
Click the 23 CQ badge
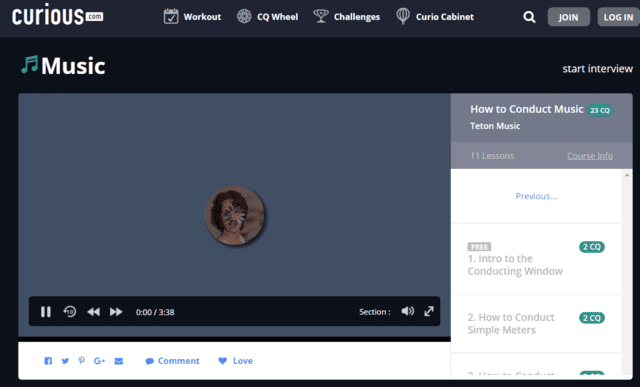tap(600, 110)
